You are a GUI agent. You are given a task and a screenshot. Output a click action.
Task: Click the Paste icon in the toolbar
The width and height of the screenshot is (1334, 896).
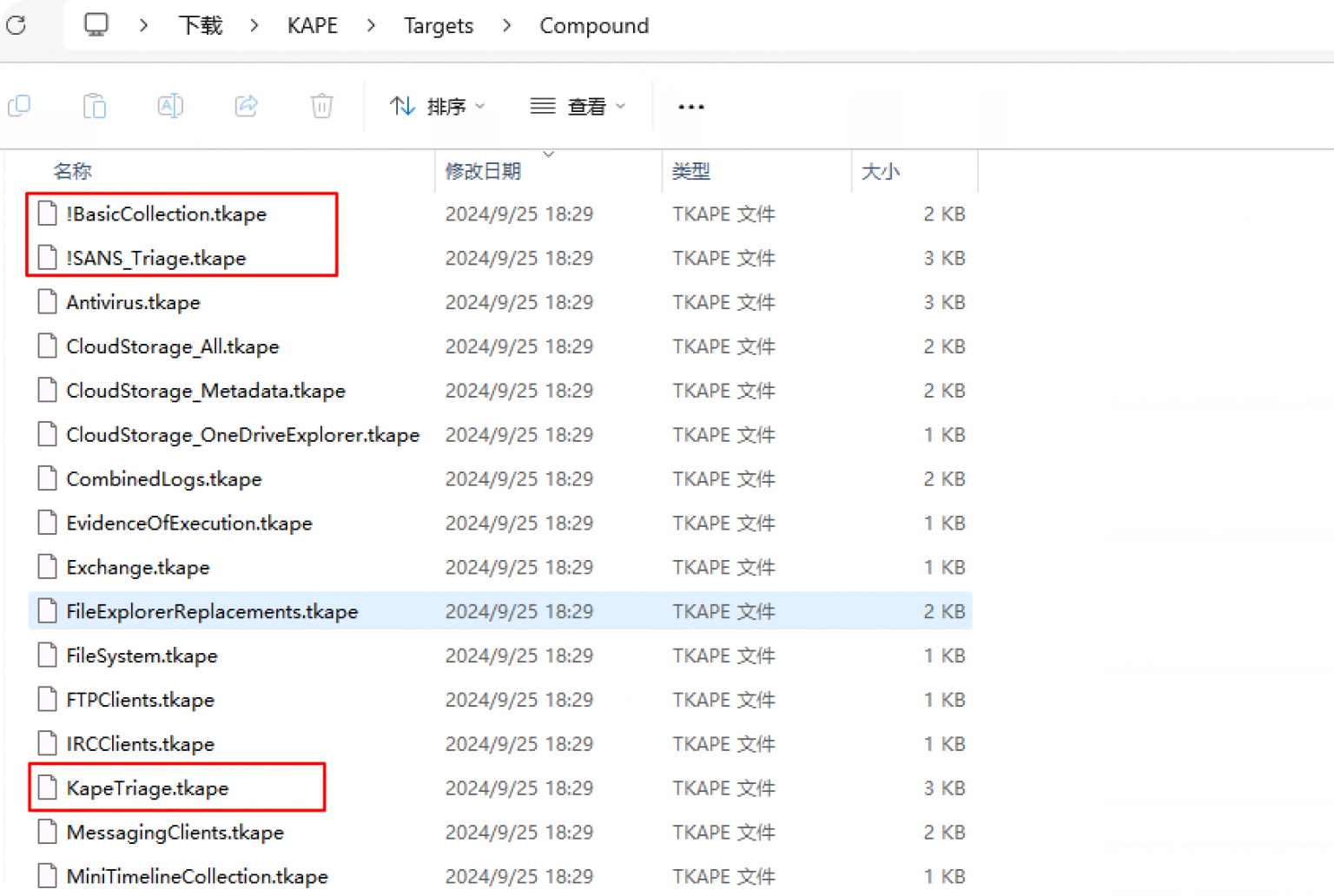95,105
